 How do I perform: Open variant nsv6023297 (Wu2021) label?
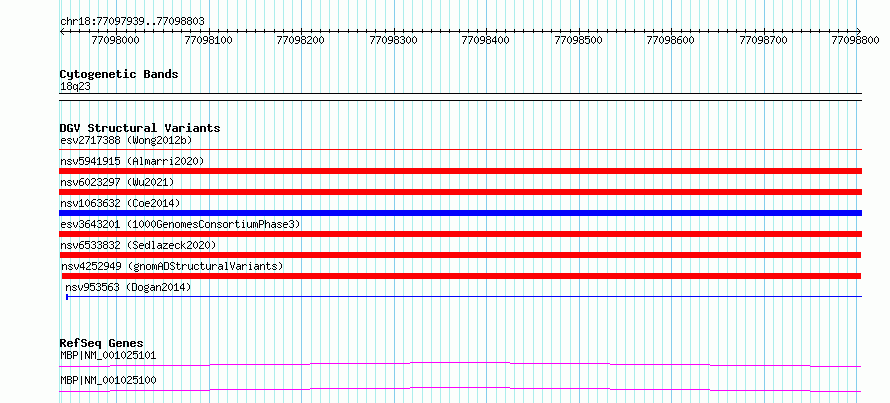pyautogui.click(x=117, y=182)
